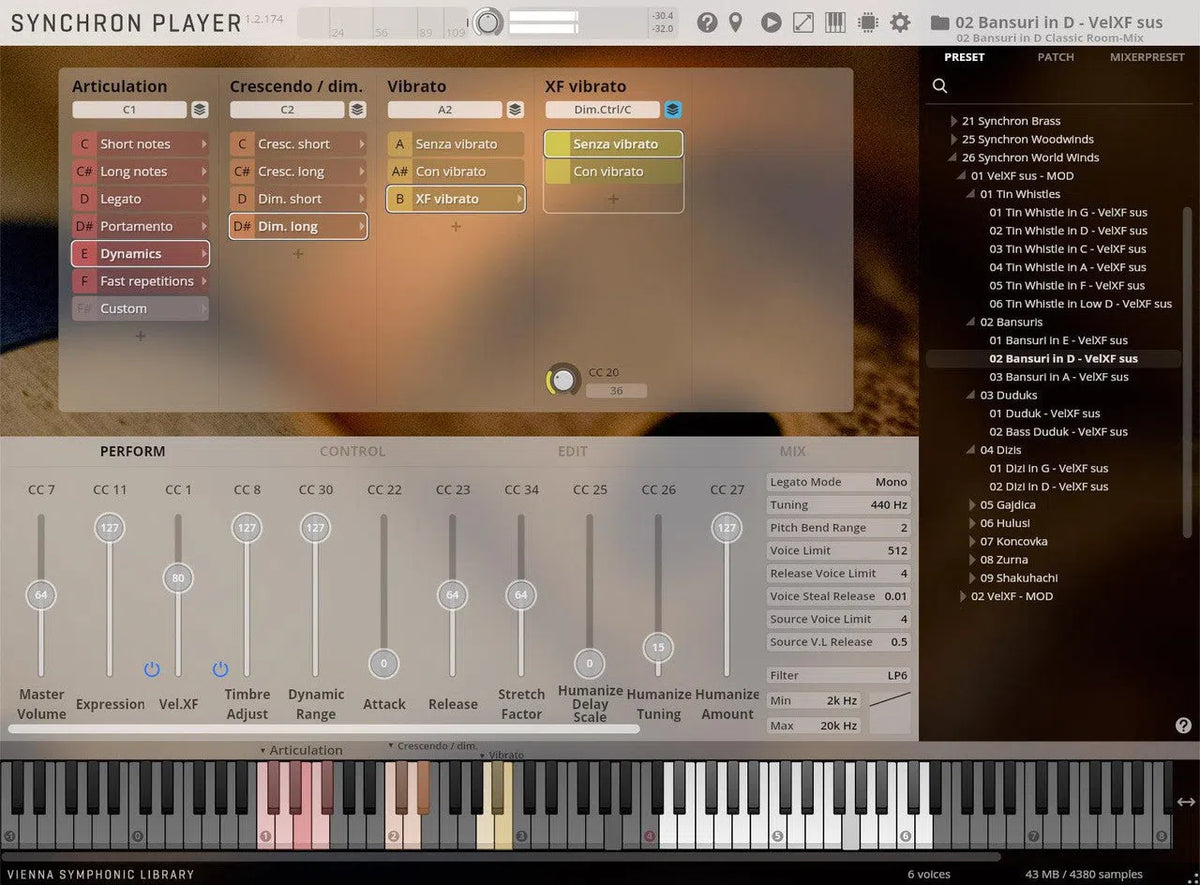Switch to the MIX tab
Screen dimensions: 1200x885
(x=792, y=451)
